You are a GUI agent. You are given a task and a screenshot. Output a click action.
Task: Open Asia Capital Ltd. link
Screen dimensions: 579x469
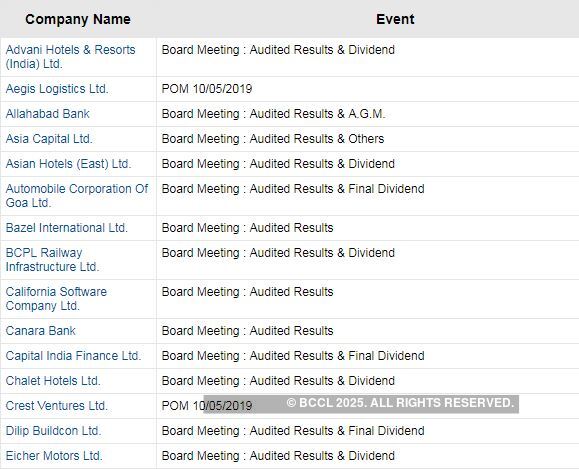[x=49, y=139]
